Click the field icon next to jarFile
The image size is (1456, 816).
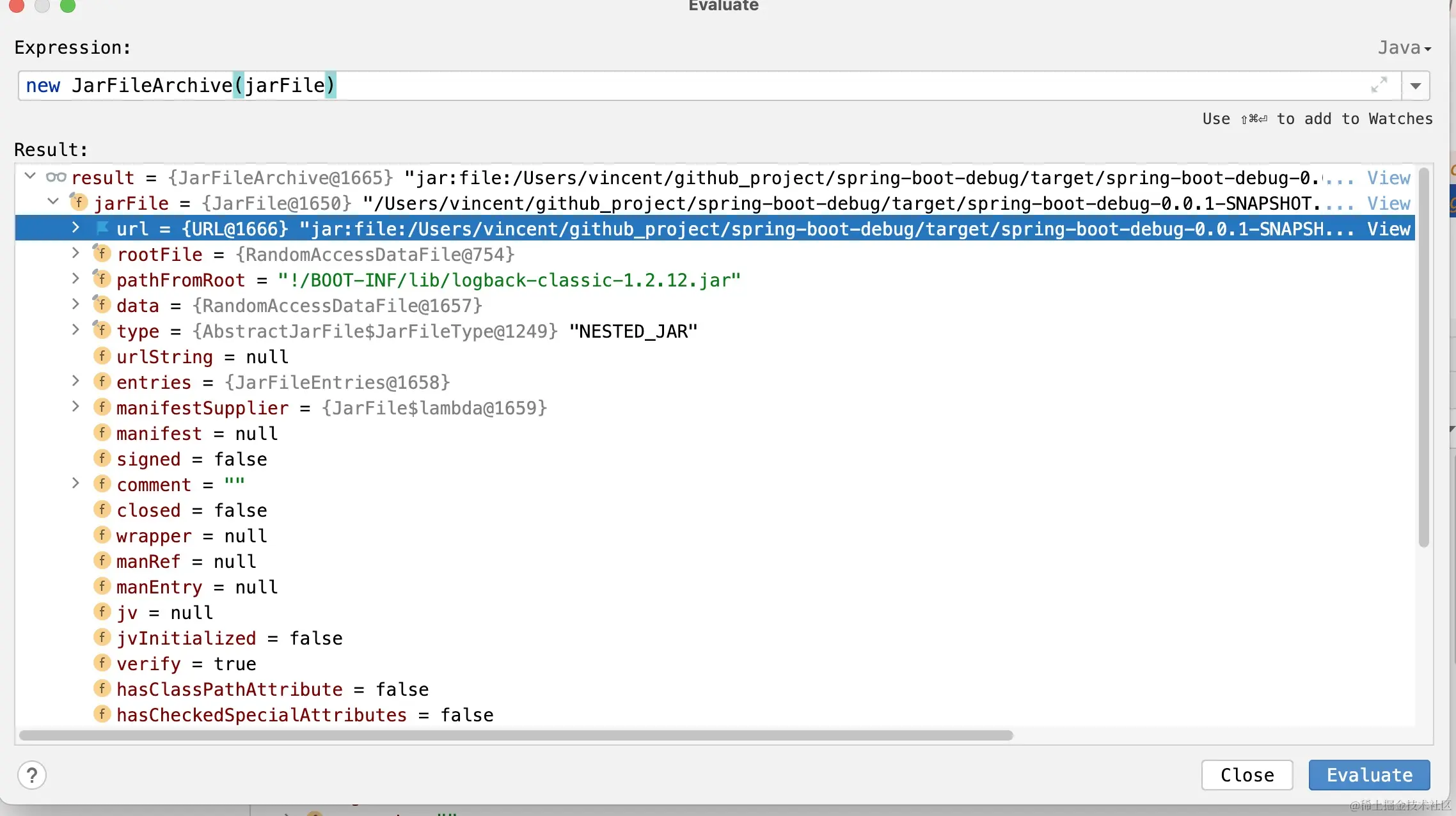point(78,203)
